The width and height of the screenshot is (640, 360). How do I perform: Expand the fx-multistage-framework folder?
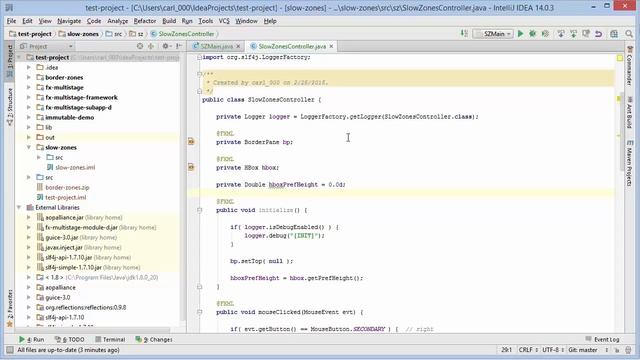pos(29,97)
